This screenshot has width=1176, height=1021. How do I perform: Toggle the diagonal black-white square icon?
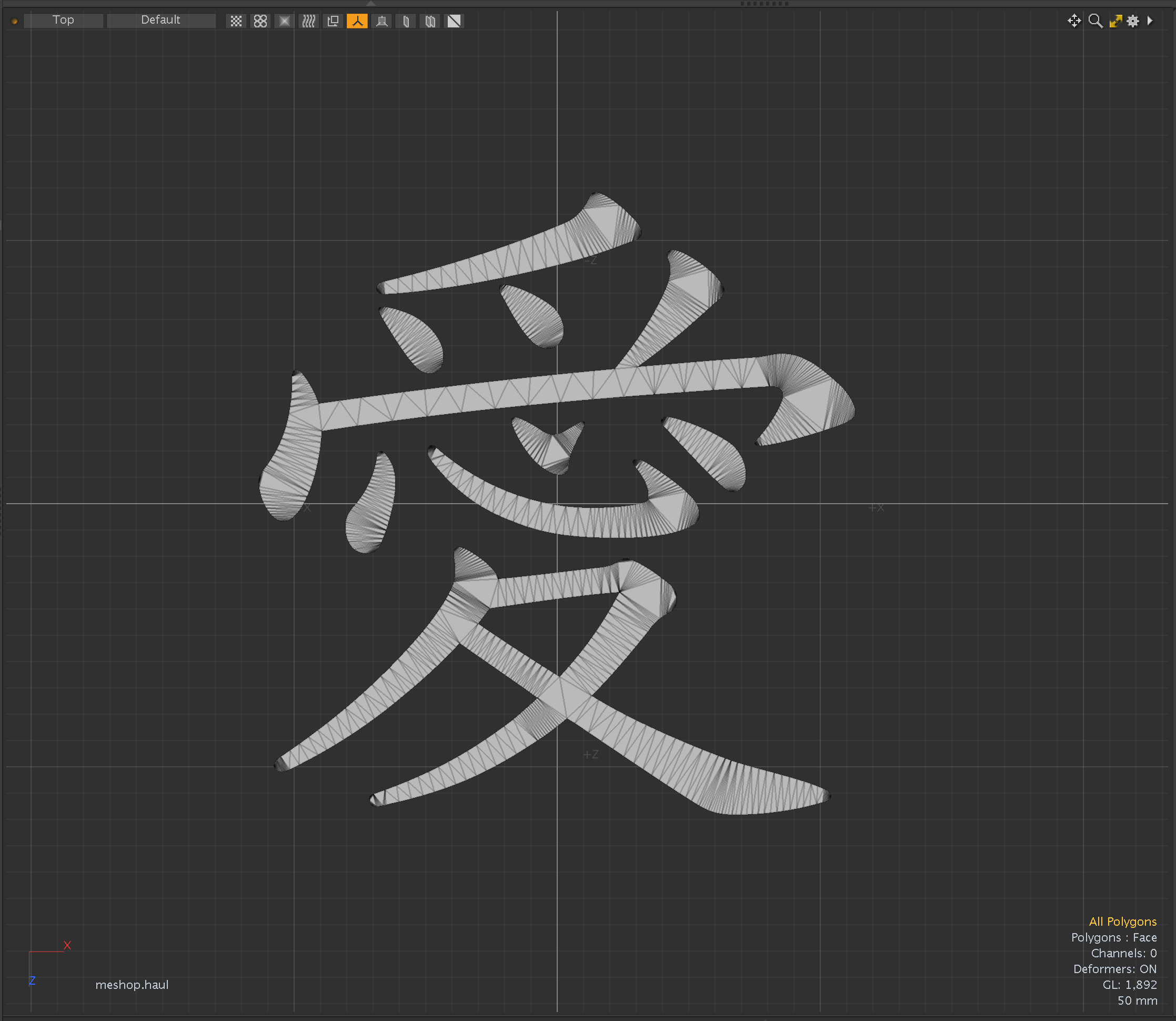pyautogui.click(x=454, y=21)
